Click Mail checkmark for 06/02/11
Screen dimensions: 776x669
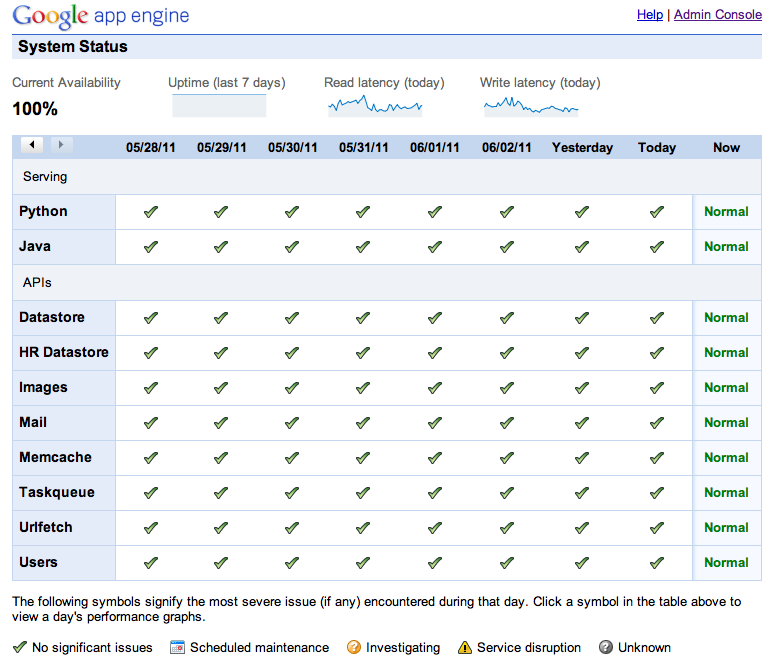coord(507,423)
